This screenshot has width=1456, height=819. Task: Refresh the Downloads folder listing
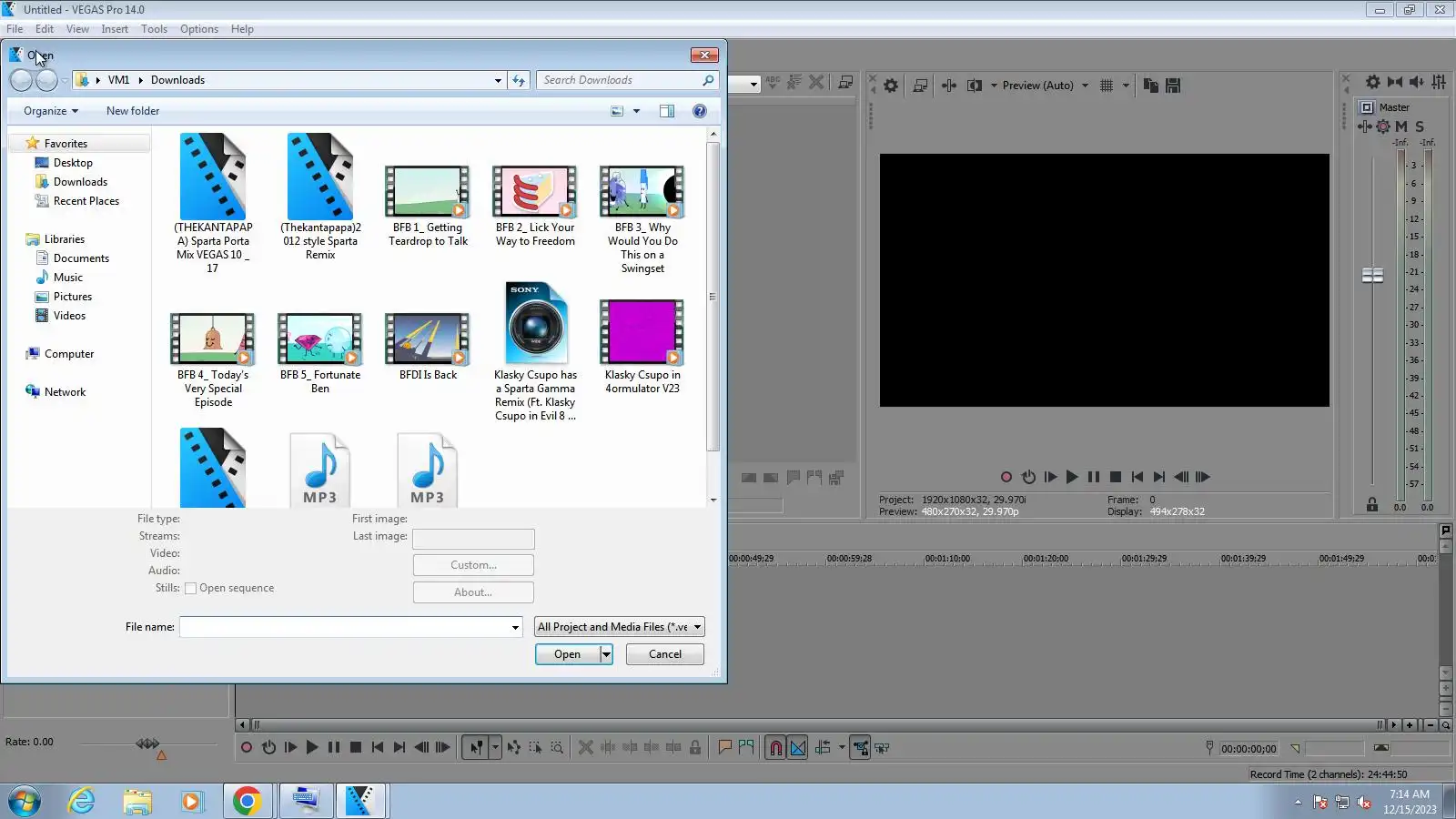tap(519, 80)
